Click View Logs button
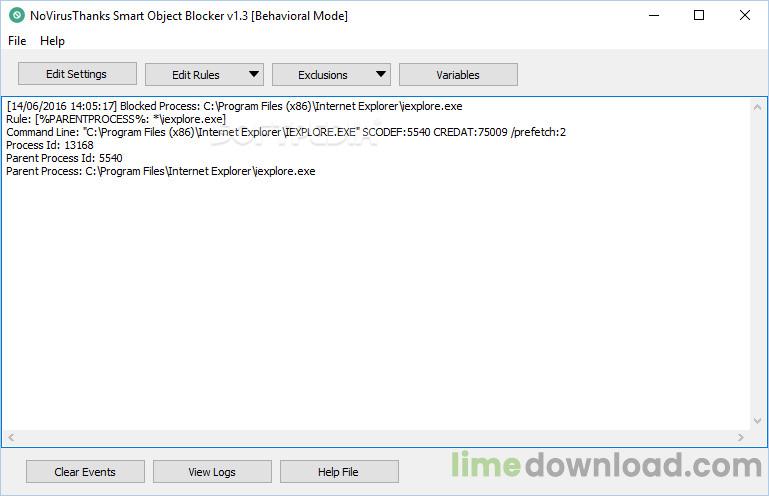The image size is (769, 496). coord(212,471)
